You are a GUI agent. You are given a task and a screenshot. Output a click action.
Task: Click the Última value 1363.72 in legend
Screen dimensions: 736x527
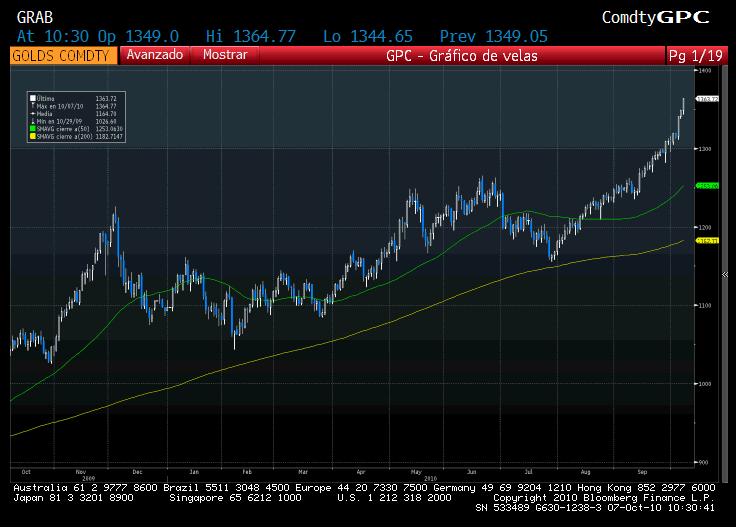point(106,99)
